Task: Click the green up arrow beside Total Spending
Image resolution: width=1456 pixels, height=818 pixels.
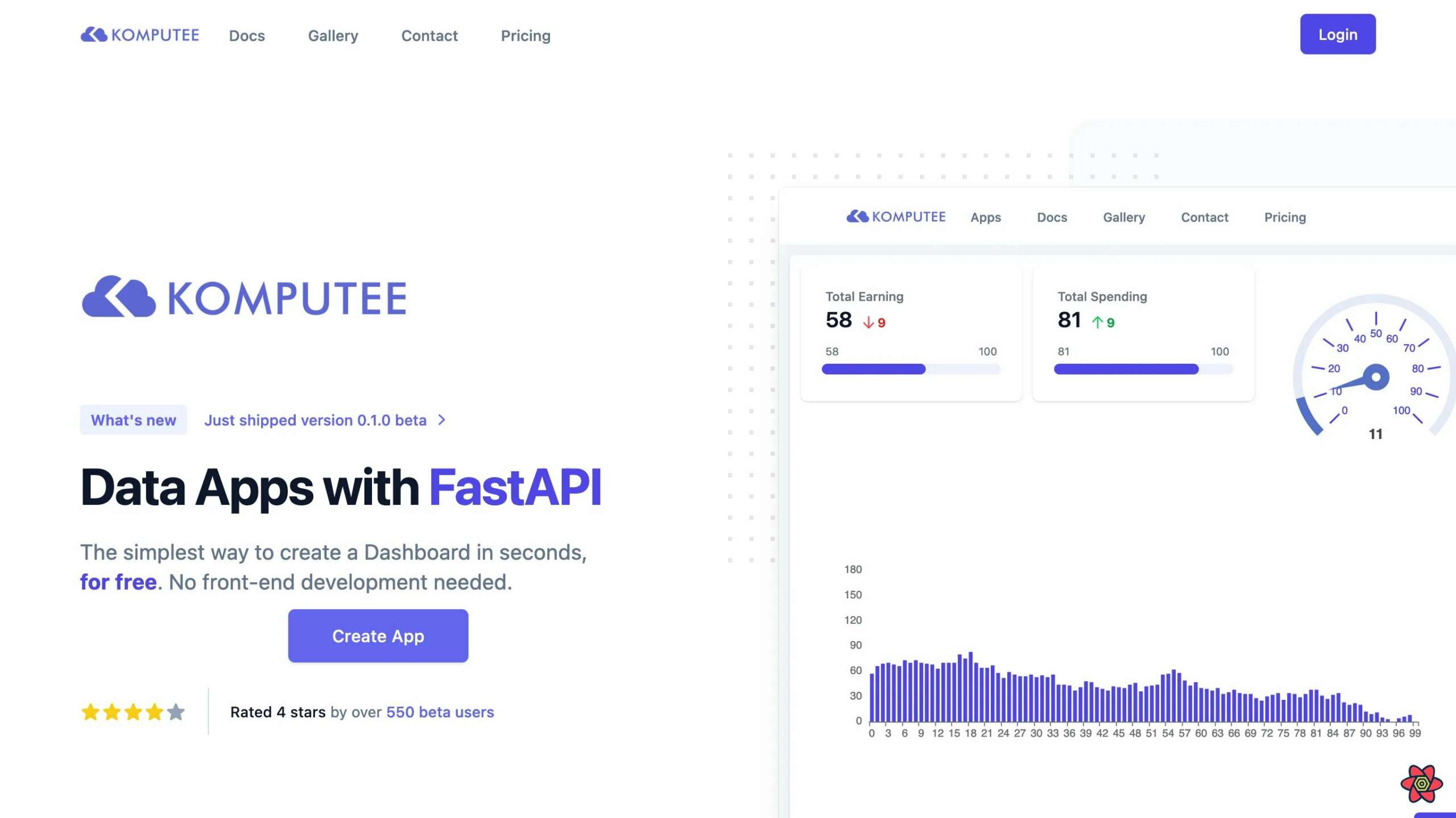Action: coord(1097,322)
